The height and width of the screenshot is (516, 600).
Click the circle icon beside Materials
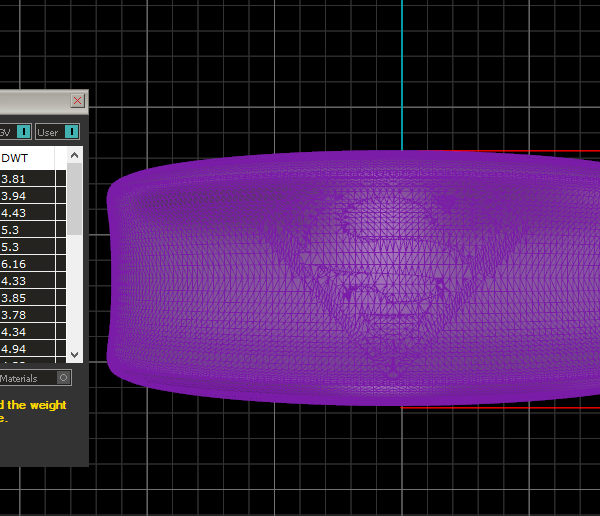point(63,378)
